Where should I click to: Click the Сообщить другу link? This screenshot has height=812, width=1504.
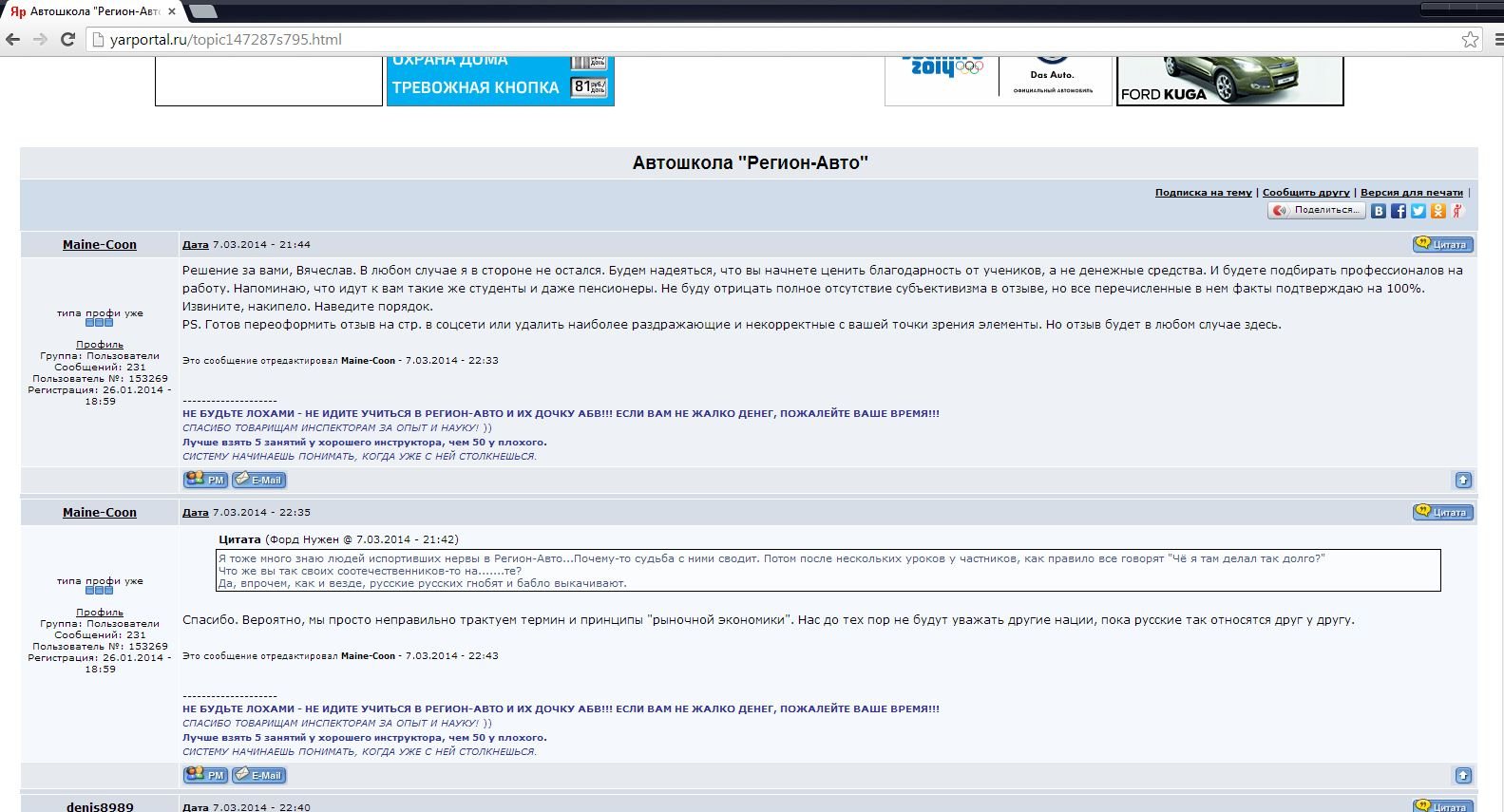pos(1305,193)
